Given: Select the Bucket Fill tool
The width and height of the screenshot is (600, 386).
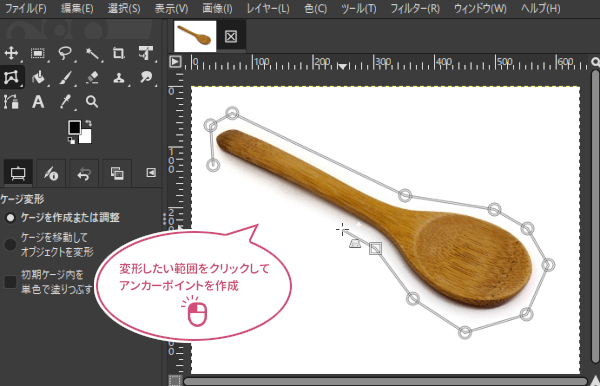Looking at the screenshot, I should 38,78.
